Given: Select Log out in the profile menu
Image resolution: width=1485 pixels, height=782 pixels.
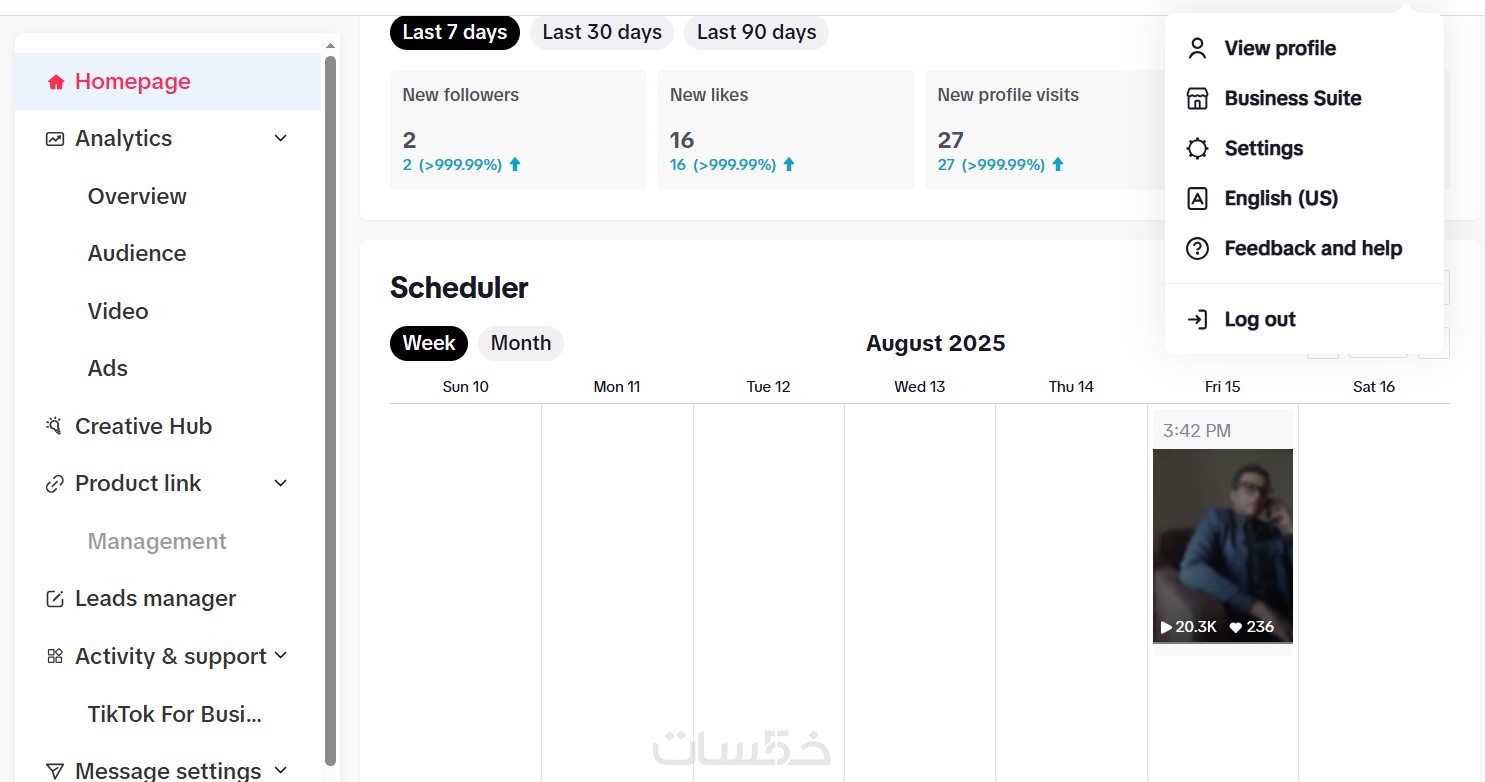Looking at the screenshot, I should pos(1259,319).
